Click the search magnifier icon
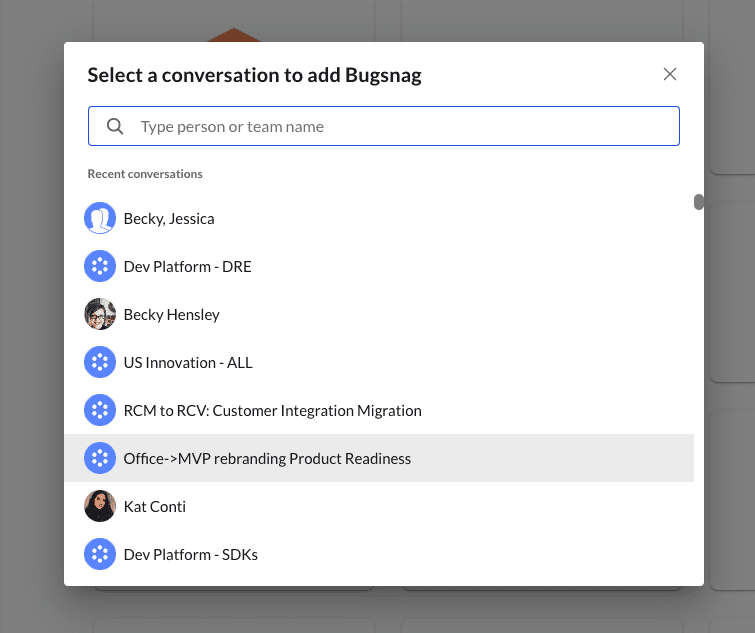 [x=115, y=127]
